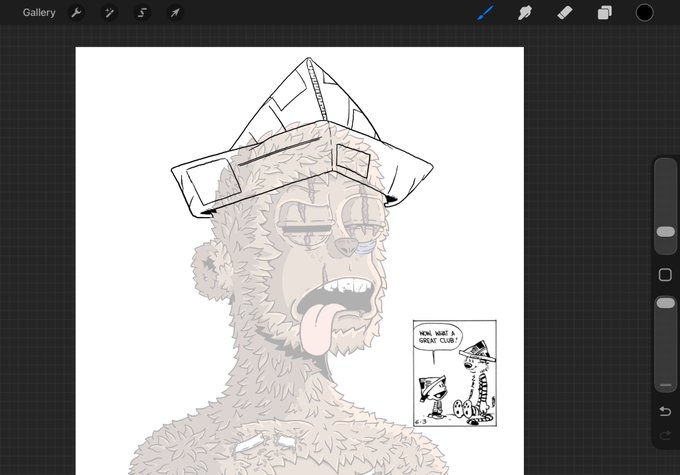Open the Adjustments magic wand menu

click(109, 13)
